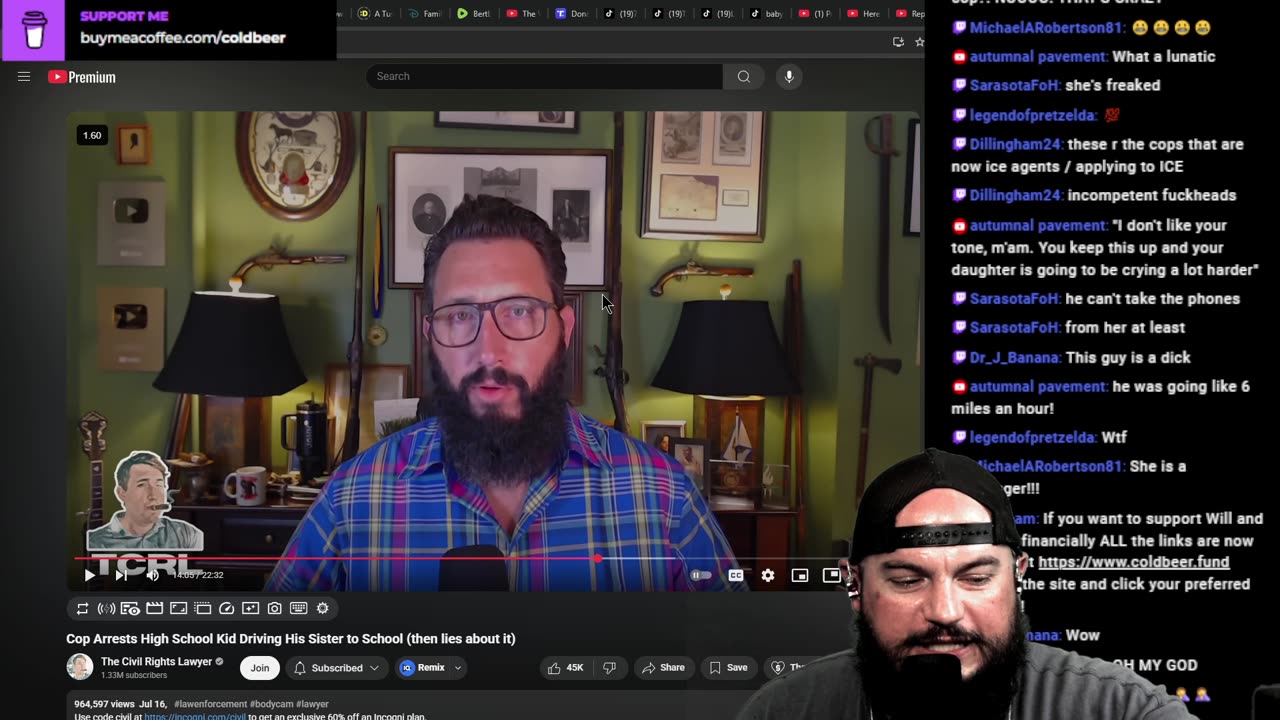The image size is (1280, 720).
Task: Activate voice search microphone
Action: (789, 76)
